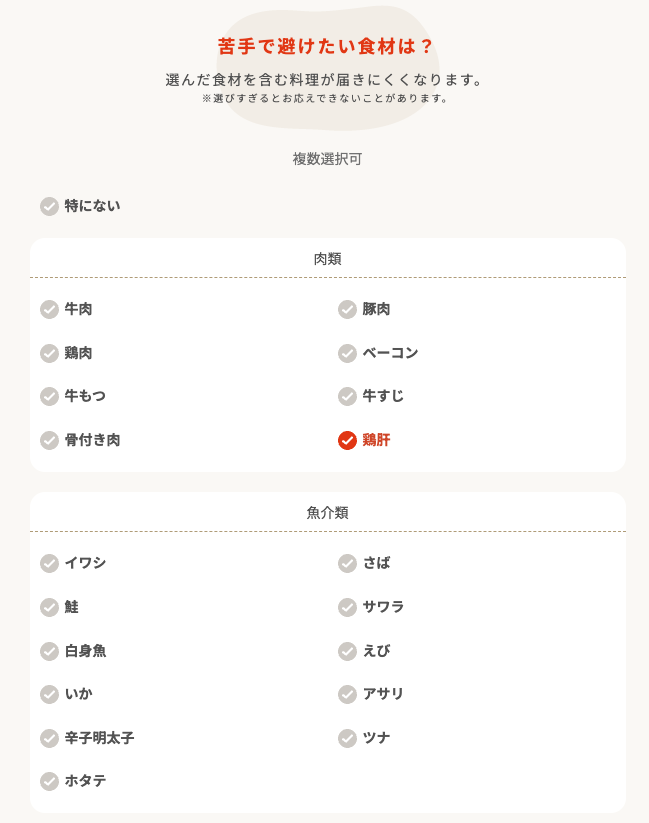Image resolution: width=649 pixels, height=823 pixels.
Task: Select えび checkbox
Action: pos(347,651)
